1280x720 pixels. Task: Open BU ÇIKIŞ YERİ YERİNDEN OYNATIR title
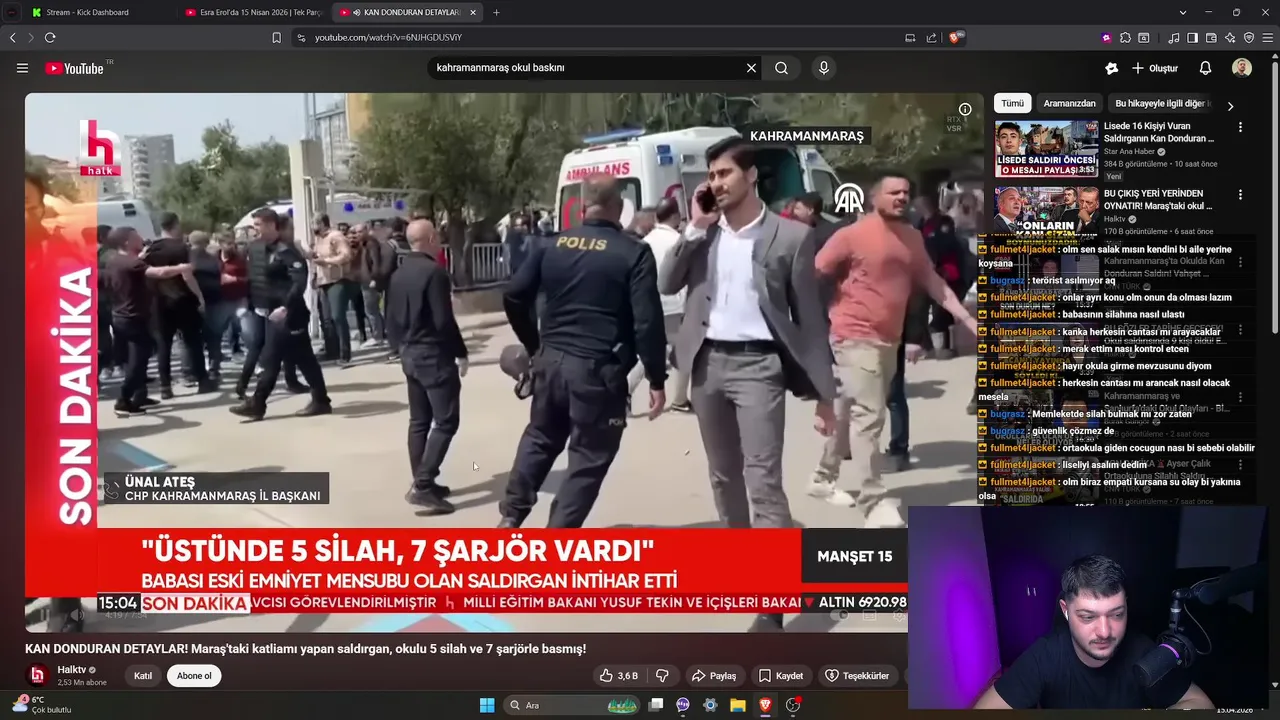click(x=1158, y=200)
